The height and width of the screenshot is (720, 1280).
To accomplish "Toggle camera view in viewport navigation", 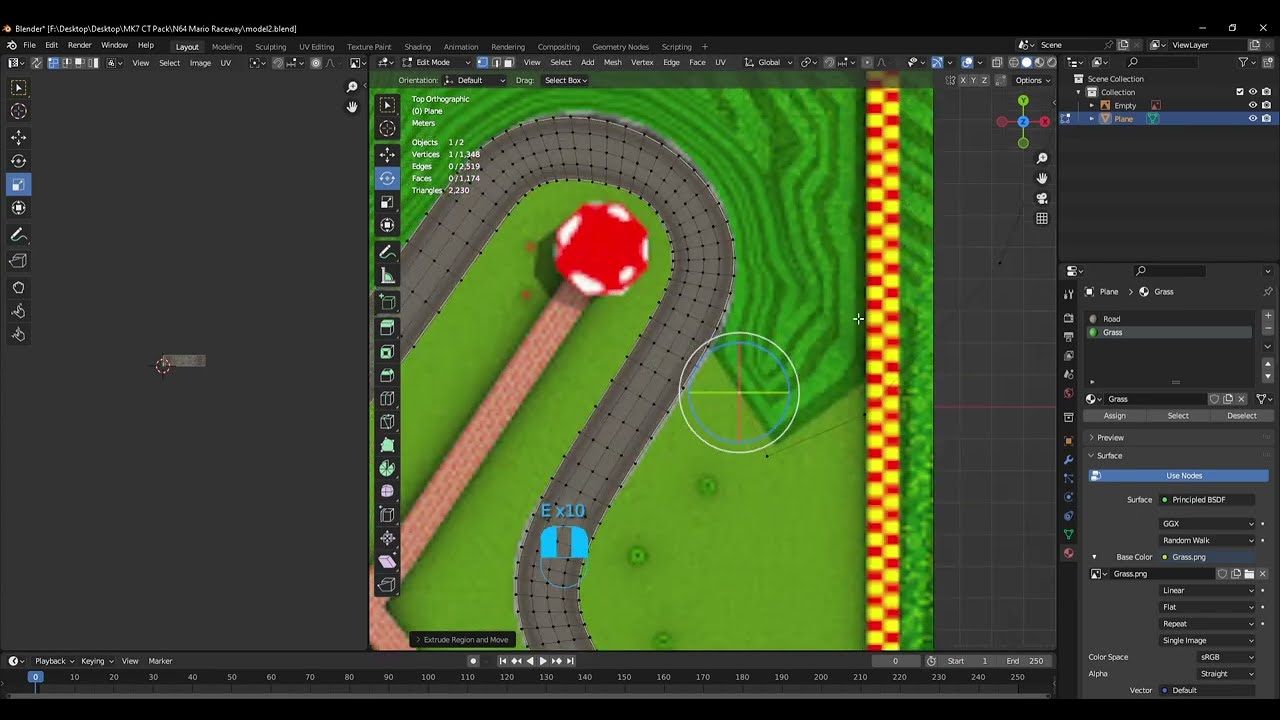I will (x=1041, y=198).
